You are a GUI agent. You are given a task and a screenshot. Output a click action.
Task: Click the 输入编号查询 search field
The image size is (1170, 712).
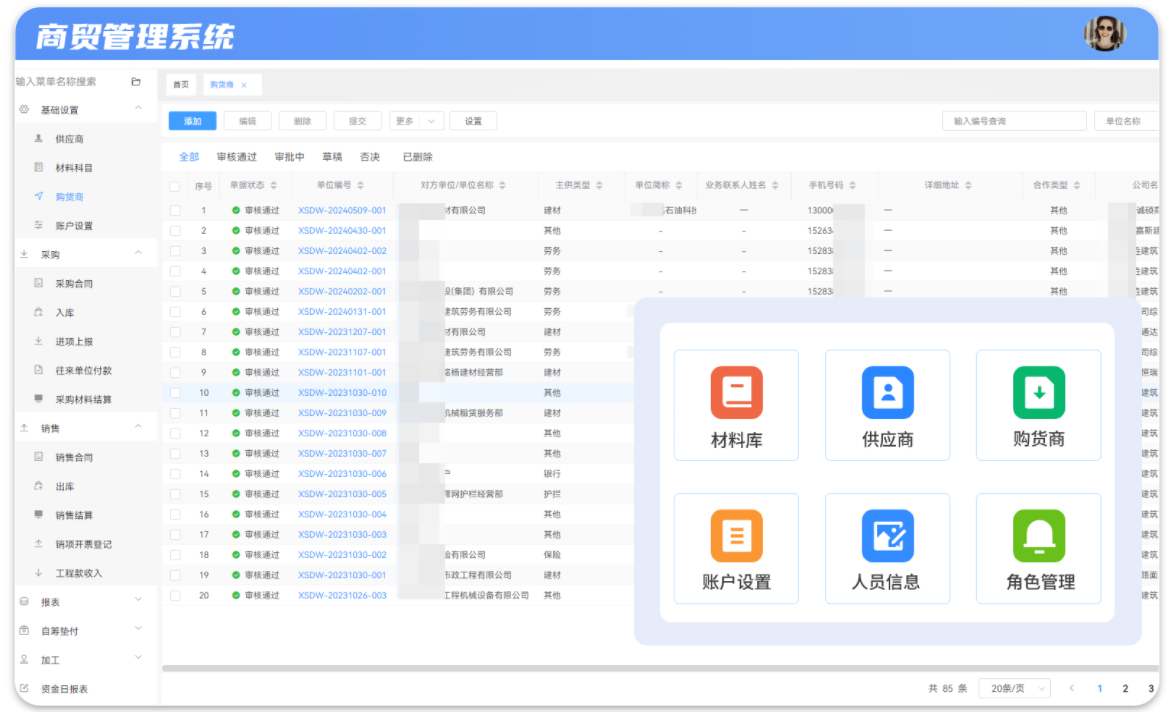[x=1014, y=121]
